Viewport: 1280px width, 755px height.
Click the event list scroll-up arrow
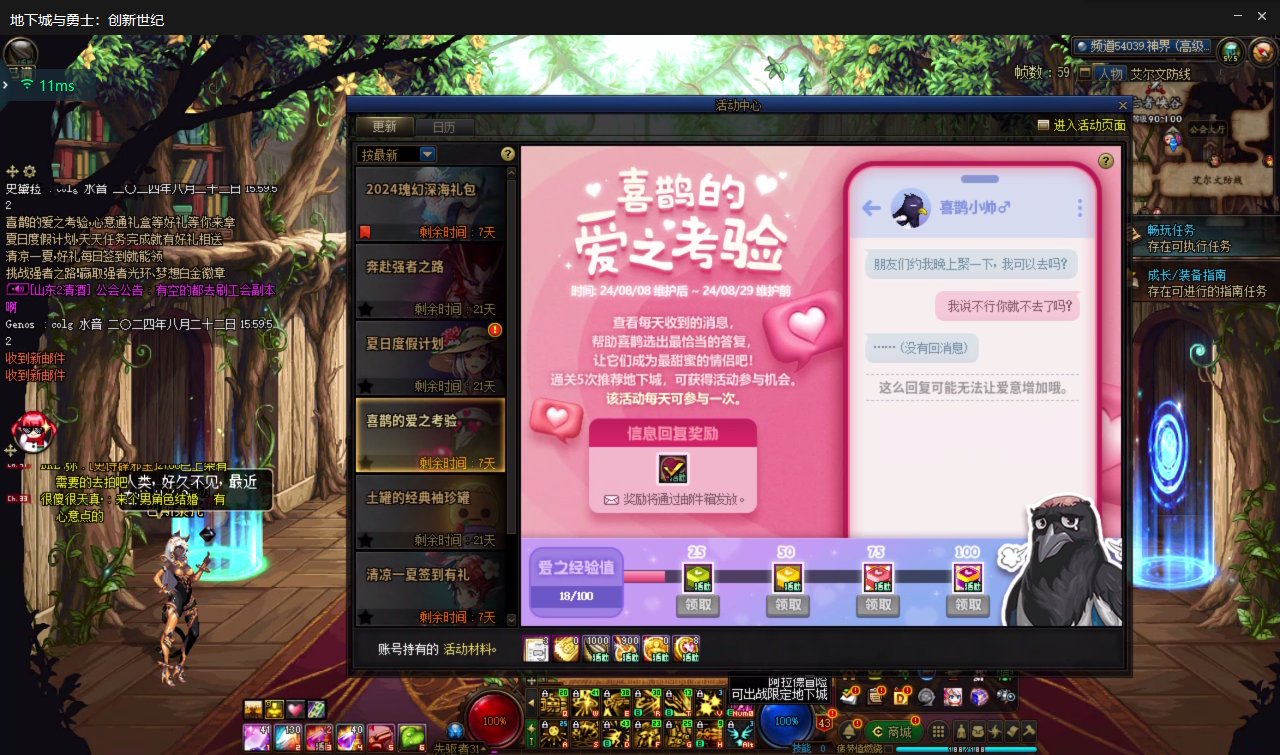tap(512, 172)
